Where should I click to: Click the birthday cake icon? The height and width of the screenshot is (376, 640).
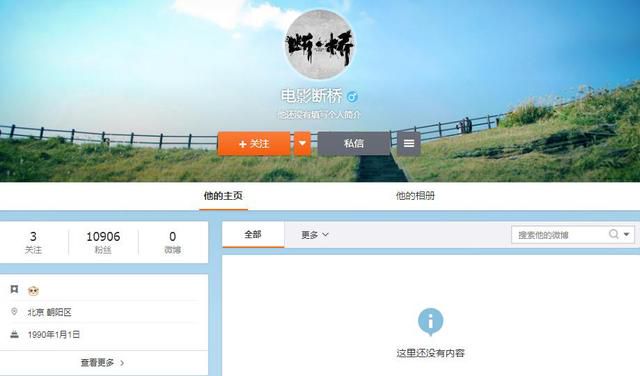[x=14, y=334]
